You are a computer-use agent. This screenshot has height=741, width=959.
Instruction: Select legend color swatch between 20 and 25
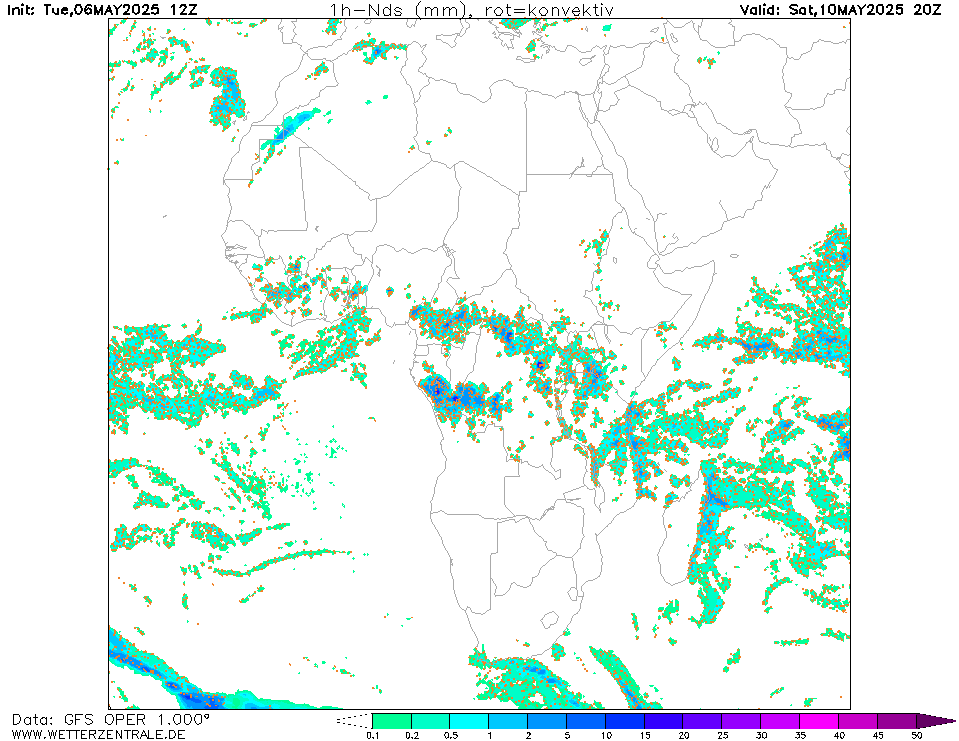point(703,721)
